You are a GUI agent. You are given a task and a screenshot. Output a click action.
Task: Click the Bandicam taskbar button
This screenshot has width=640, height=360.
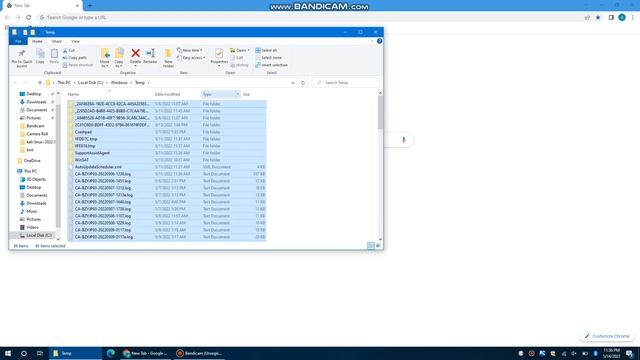pyautogui.click(x=199, y=353)
